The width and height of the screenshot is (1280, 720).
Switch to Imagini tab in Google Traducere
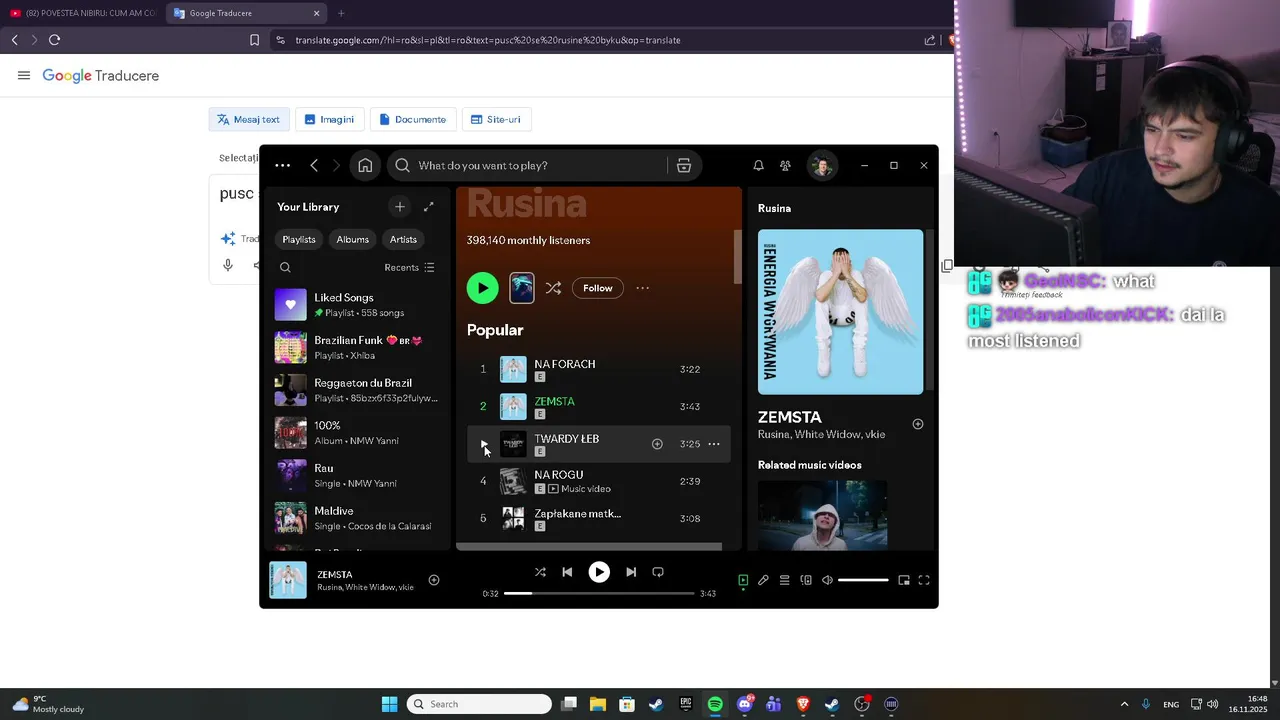(329, 119)
